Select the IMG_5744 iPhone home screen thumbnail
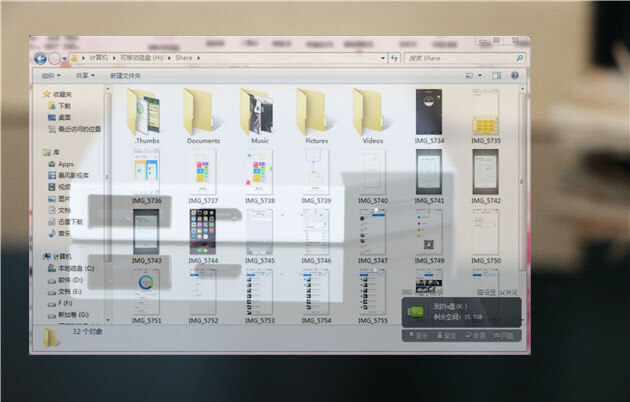630x402 pixels. pyautogui.click(x=203, y=230)
